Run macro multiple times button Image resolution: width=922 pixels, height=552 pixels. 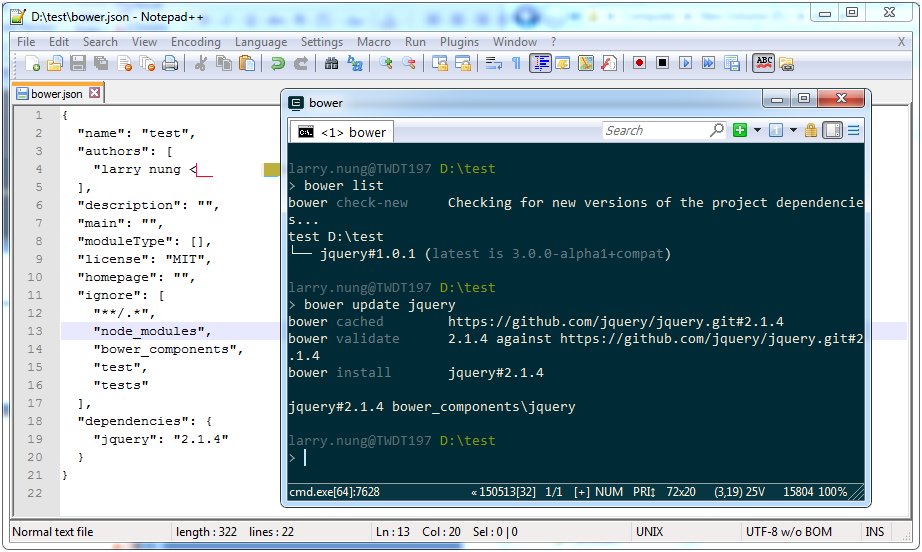pos(709,63)
